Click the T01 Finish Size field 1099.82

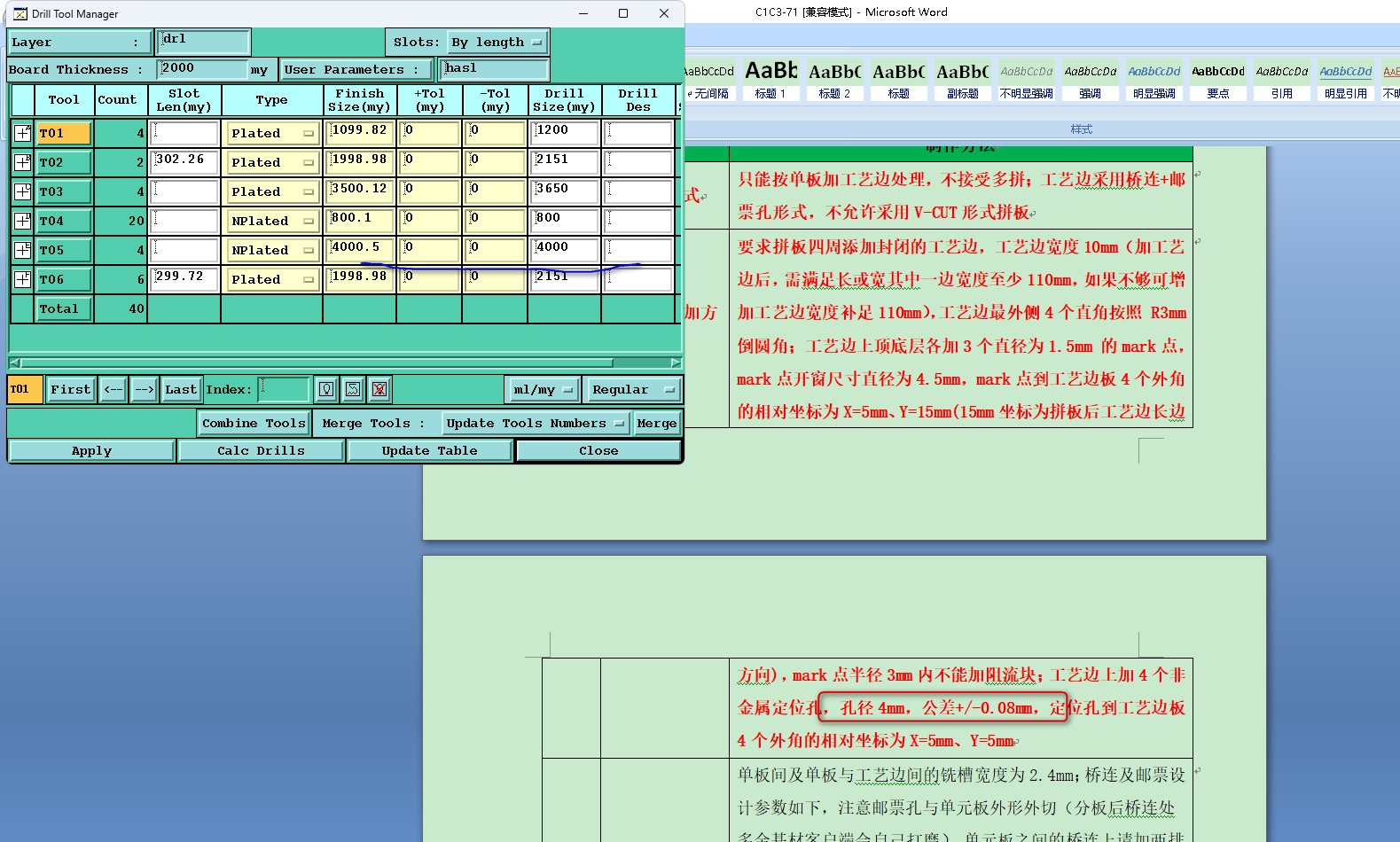[x=359, y=133]
